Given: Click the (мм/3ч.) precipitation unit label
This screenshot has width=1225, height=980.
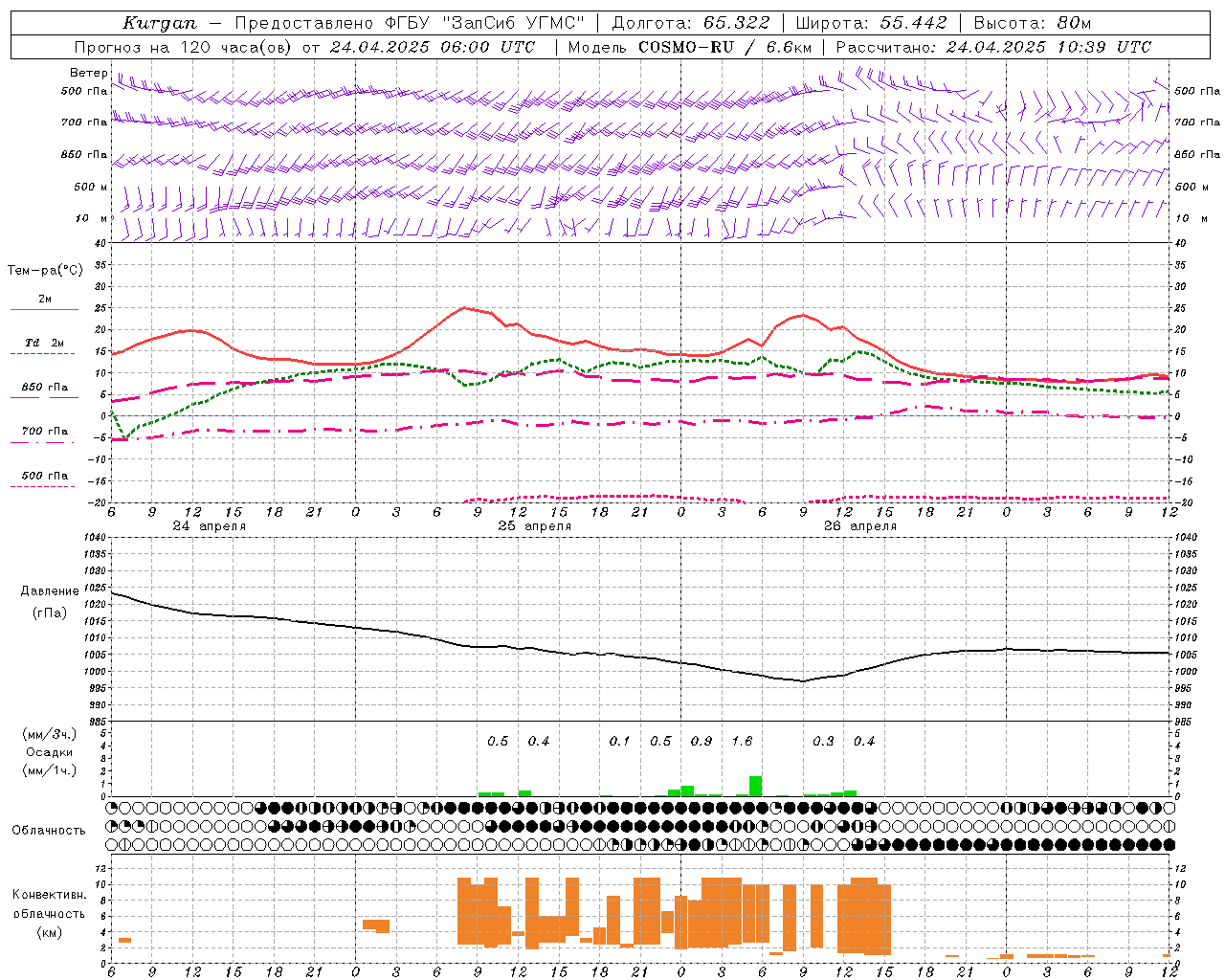Looking at the screenshot, I should point(50,734).
